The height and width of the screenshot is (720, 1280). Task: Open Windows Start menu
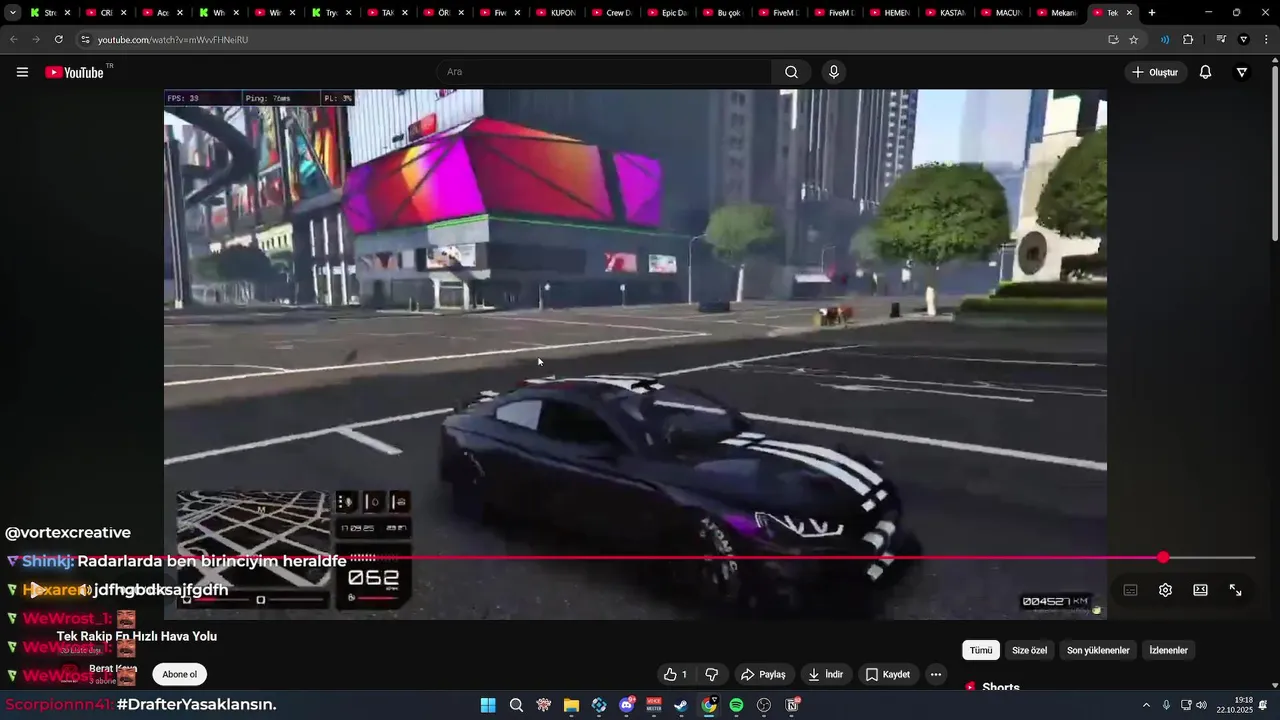(488, 705)
